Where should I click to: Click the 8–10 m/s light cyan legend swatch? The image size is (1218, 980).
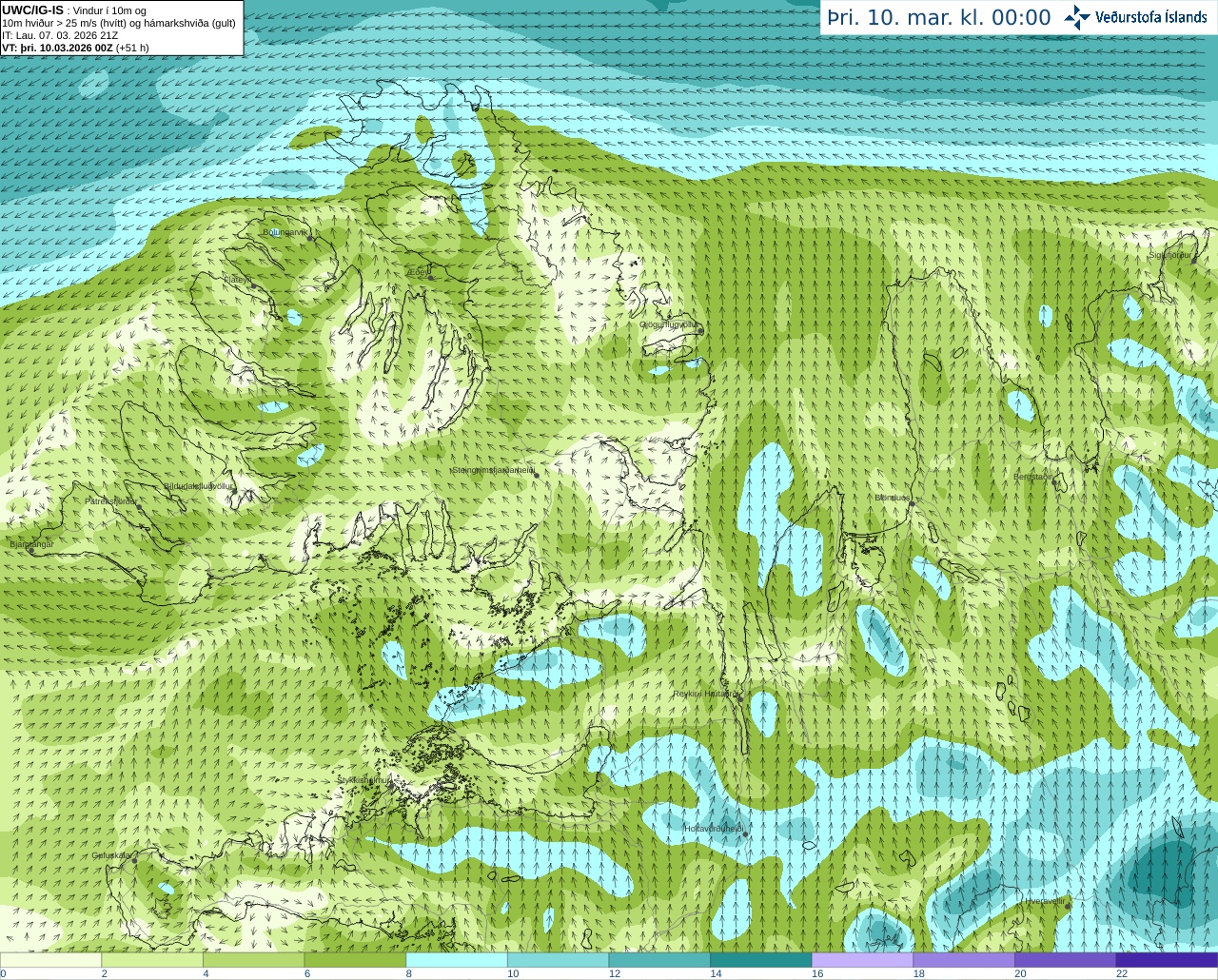[x=456, y=960]
